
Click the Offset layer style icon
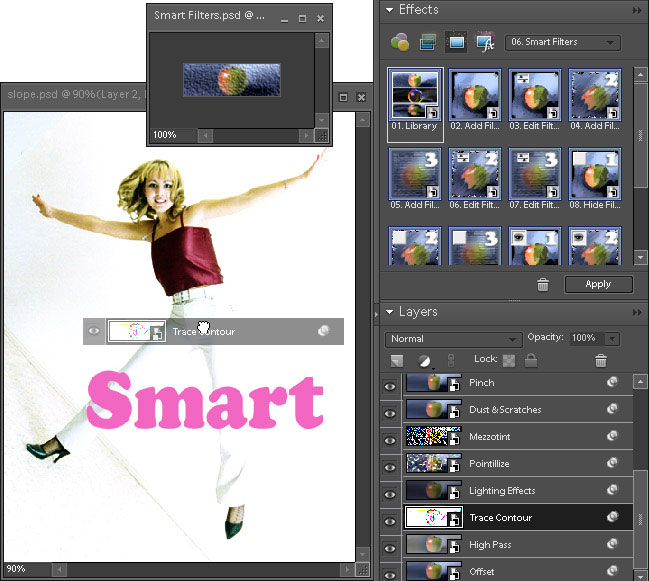[612, 571]
